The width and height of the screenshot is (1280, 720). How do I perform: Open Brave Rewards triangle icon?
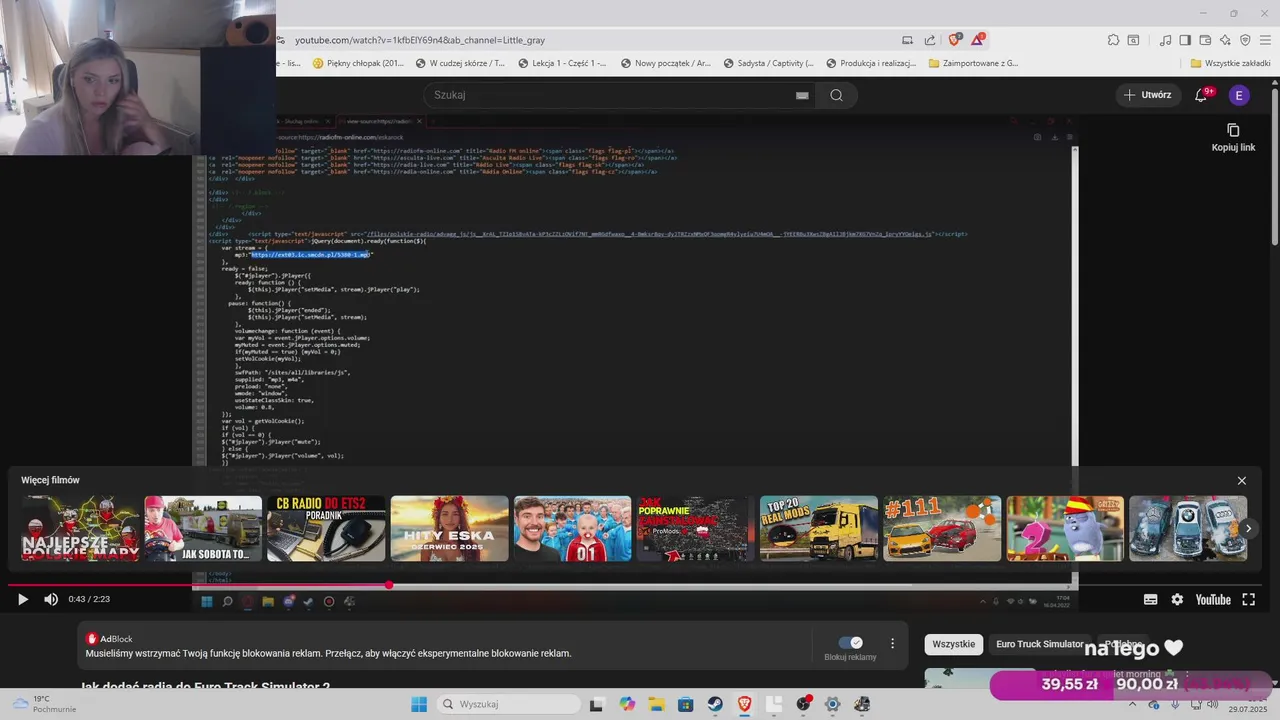coord(977,40)
